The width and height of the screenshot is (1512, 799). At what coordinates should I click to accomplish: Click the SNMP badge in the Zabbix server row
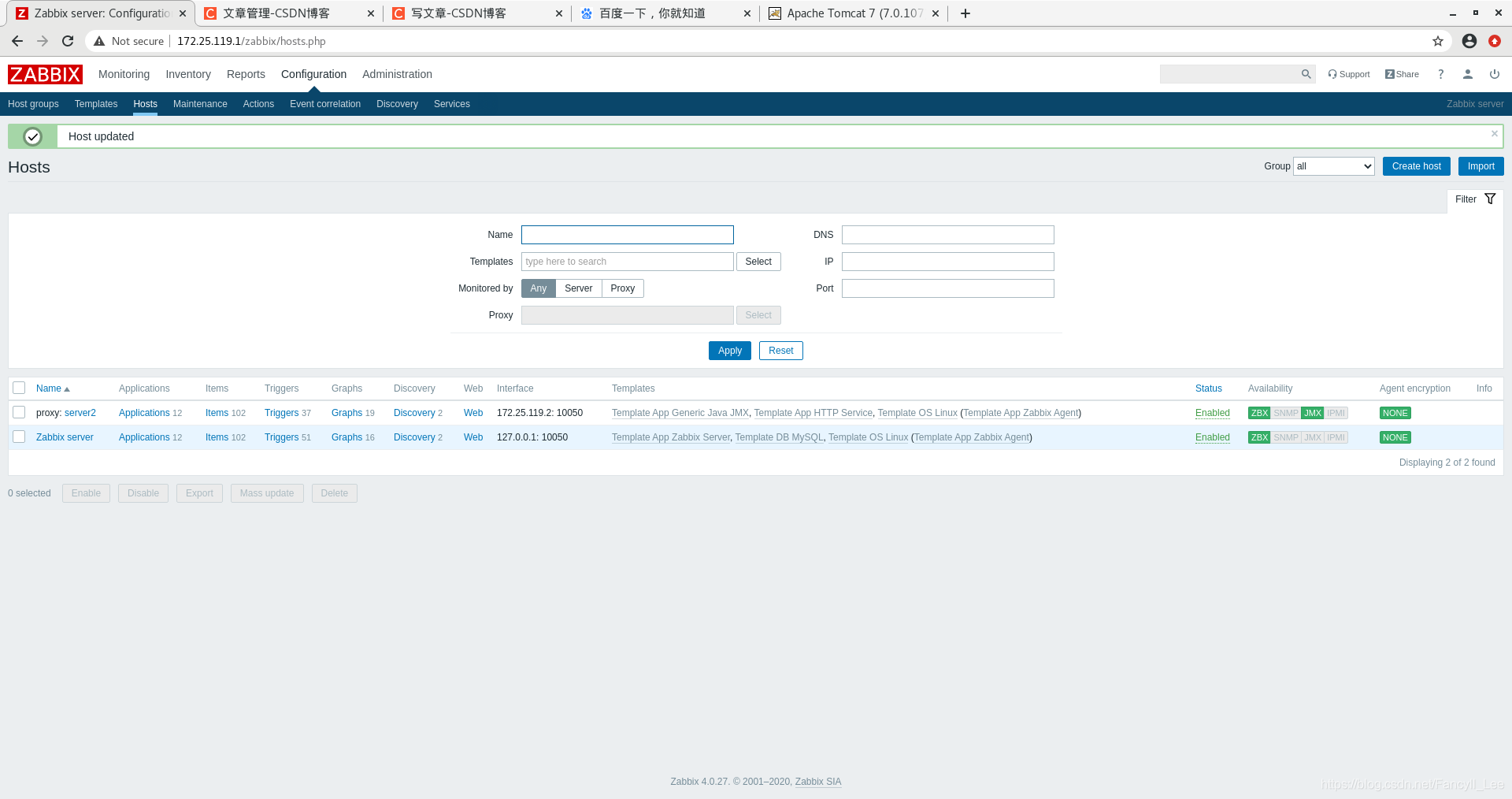point(1286,437)
